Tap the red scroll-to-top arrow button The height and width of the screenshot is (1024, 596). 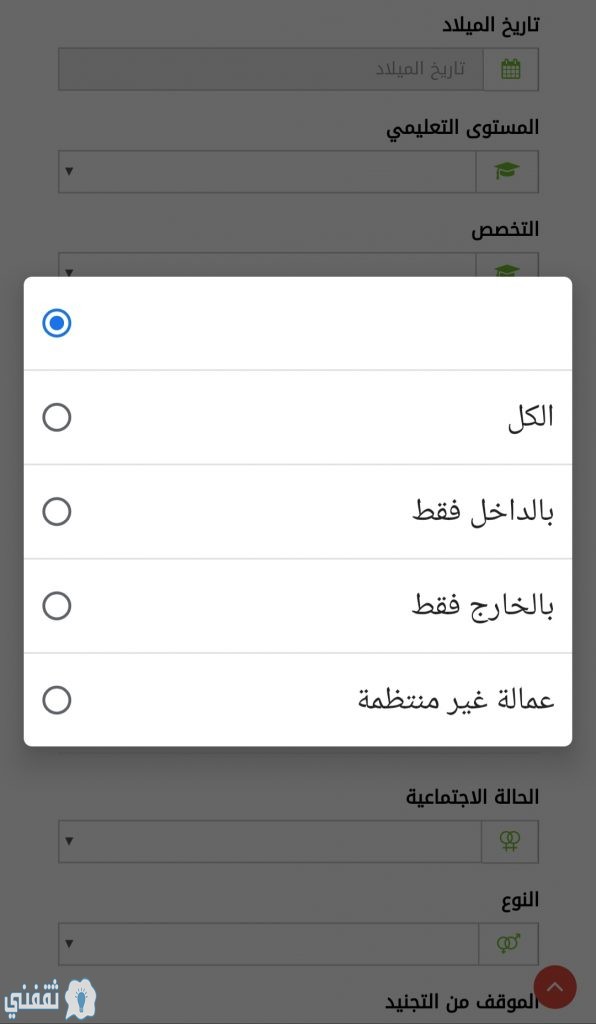click(x=555, y=987)
